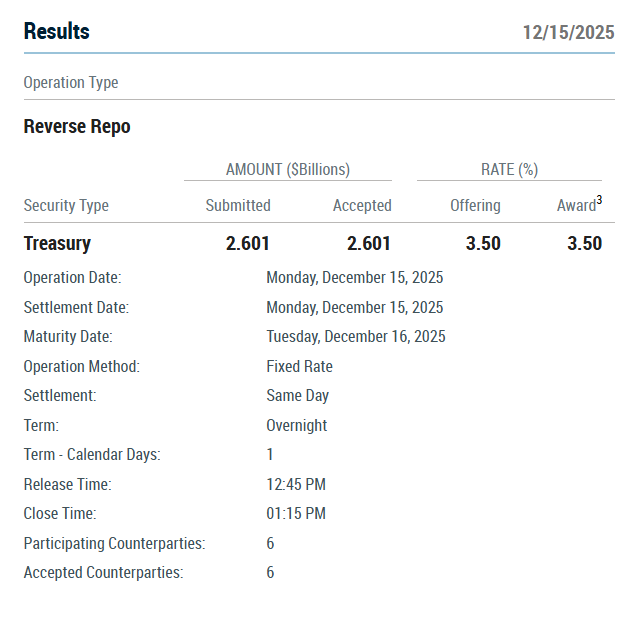This screenshot has width=633, height=617.
Task: Click the "Award" column header
Action: pyautogui.click(x=576, y=206)
